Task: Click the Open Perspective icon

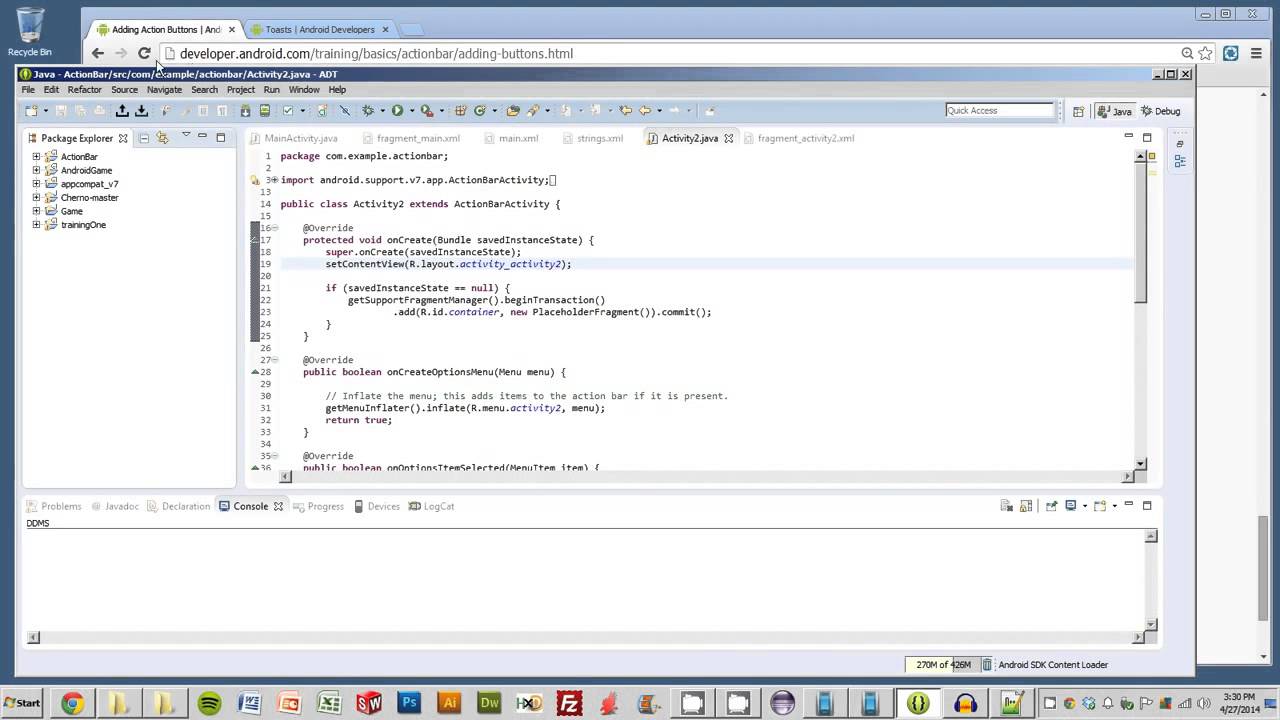Action: [x=1078, y=111]
